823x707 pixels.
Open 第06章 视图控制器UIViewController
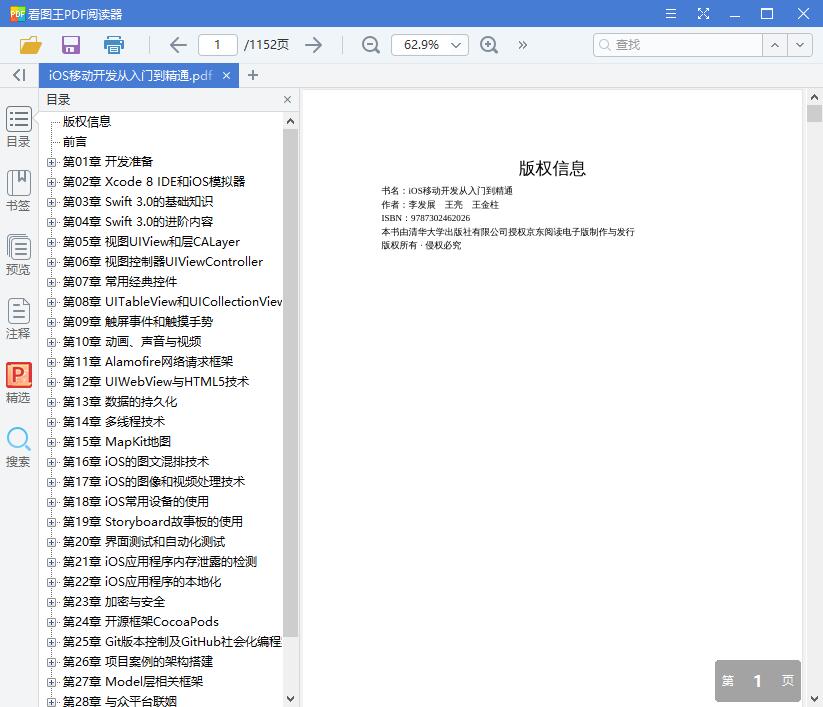163,261
